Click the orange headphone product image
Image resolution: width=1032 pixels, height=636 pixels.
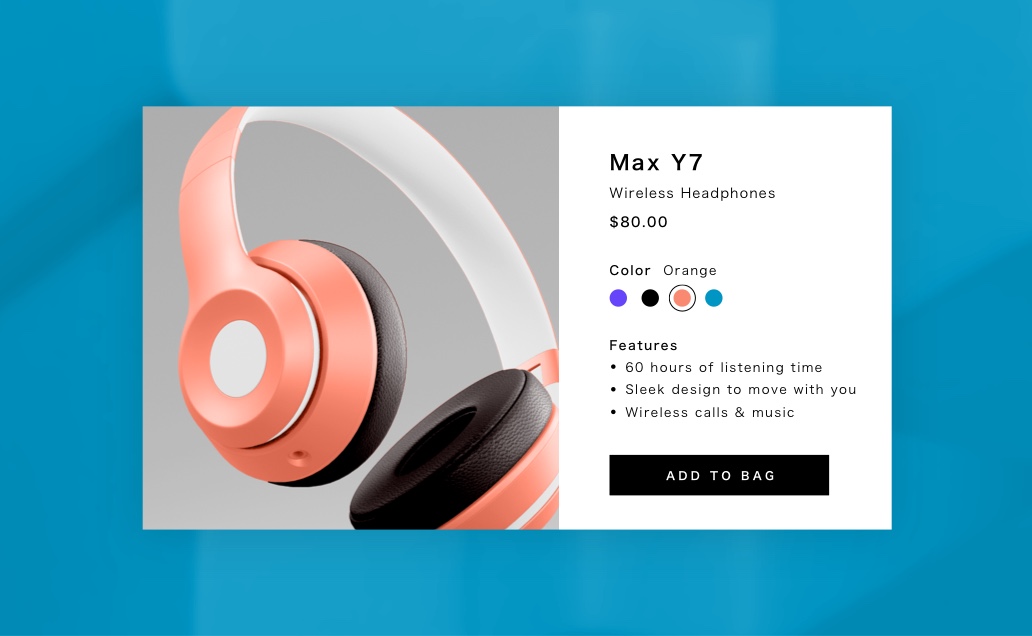point(351,317)
